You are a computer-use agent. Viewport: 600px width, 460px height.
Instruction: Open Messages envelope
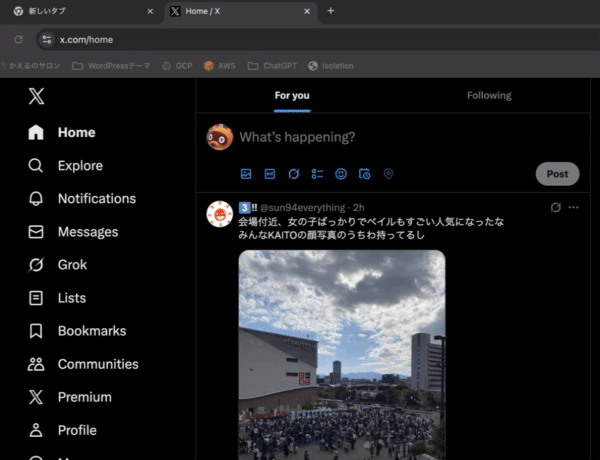[73, 232]
